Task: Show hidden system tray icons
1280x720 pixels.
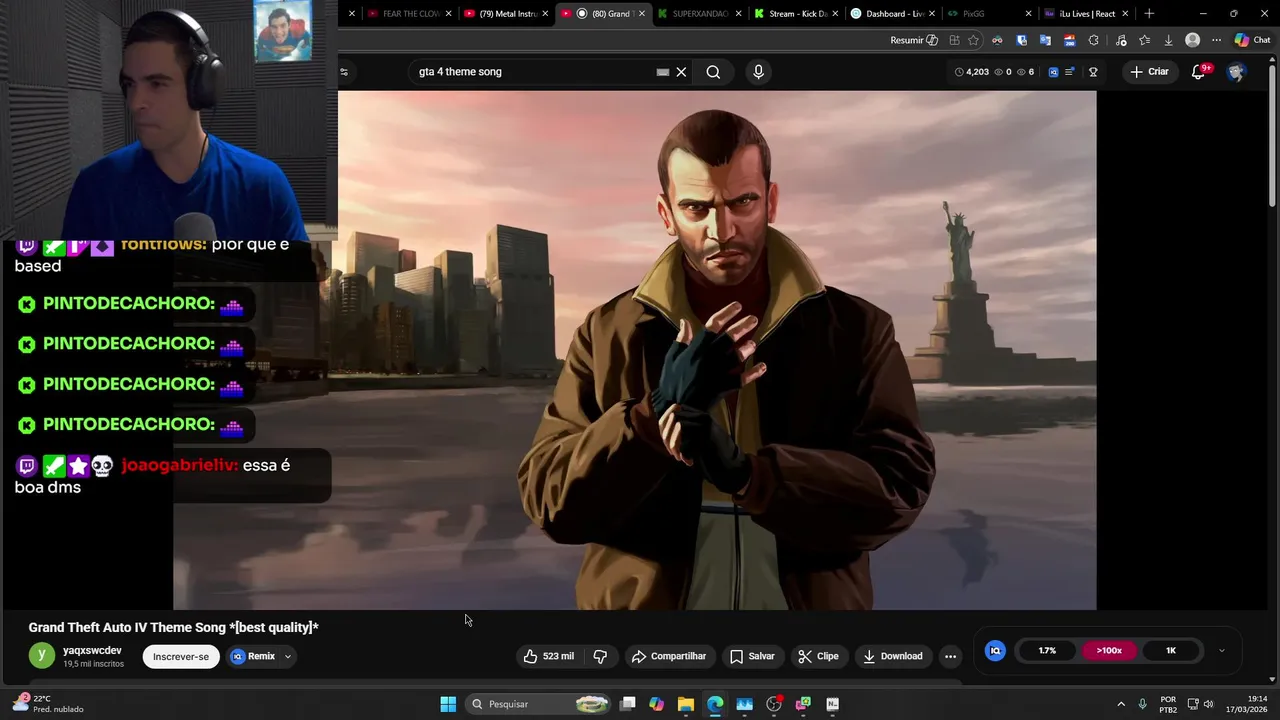Action: coord(1121,704)
